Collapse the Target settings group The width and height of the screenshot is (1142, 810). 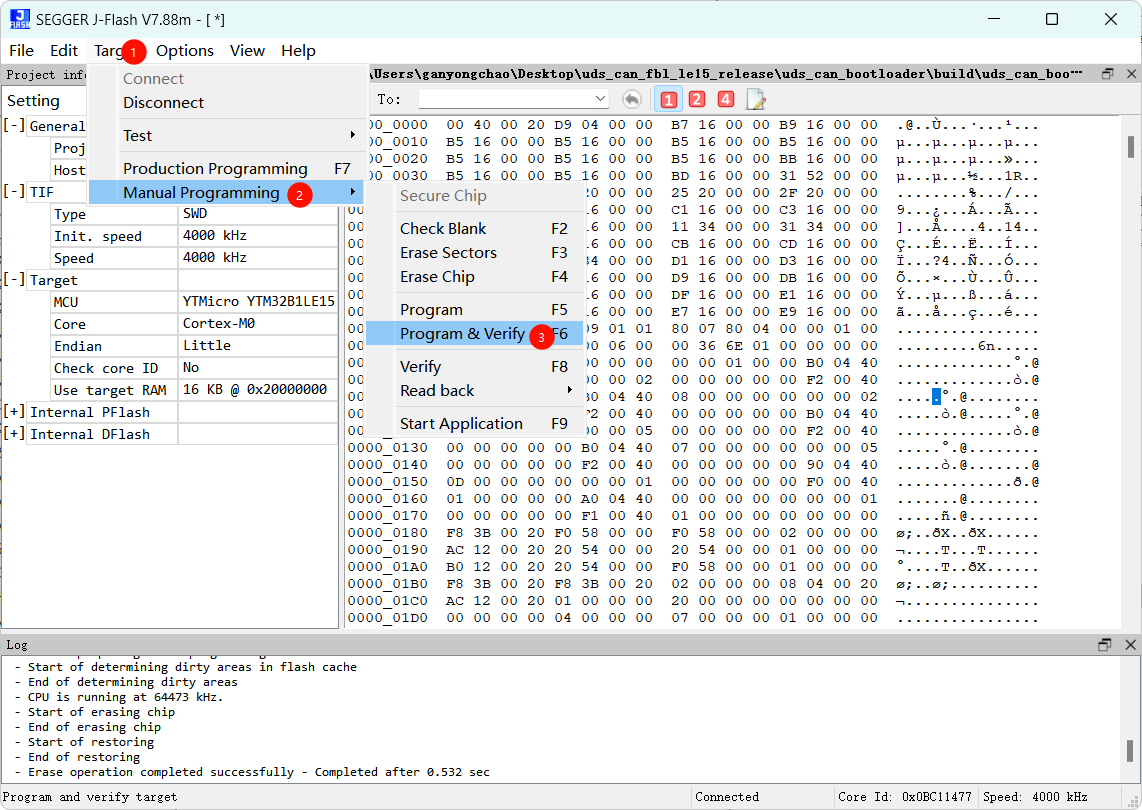14,279
